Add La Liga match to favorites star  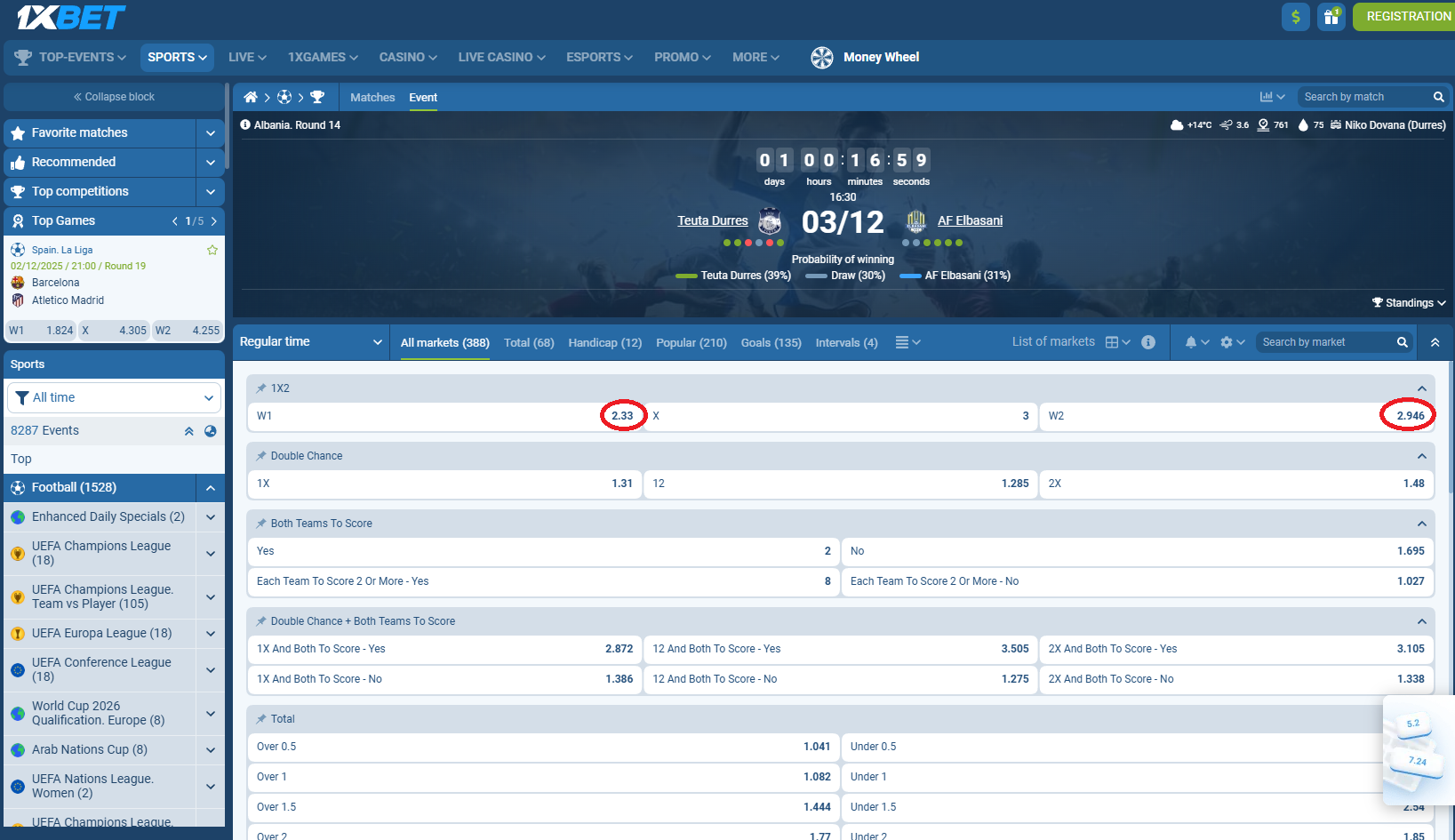[x=212, y=250]
